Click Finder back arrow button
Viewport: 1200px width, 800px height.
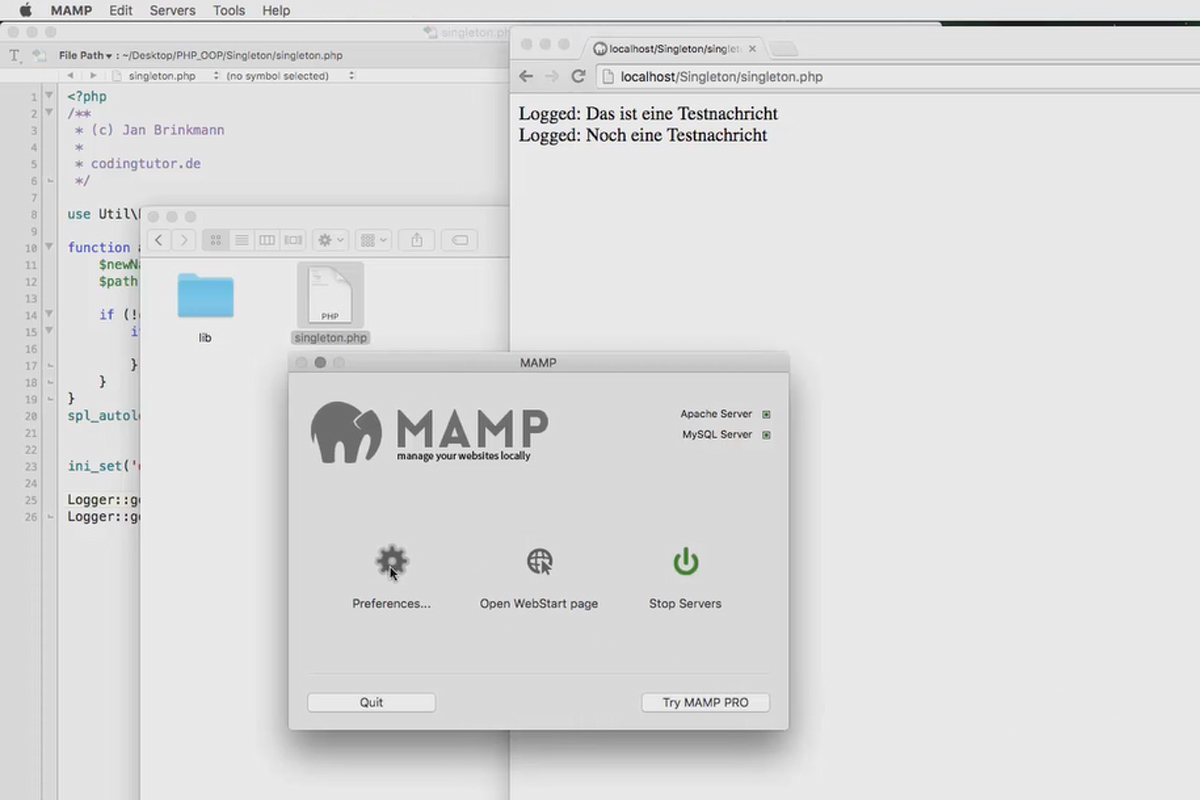coord(159,240)
